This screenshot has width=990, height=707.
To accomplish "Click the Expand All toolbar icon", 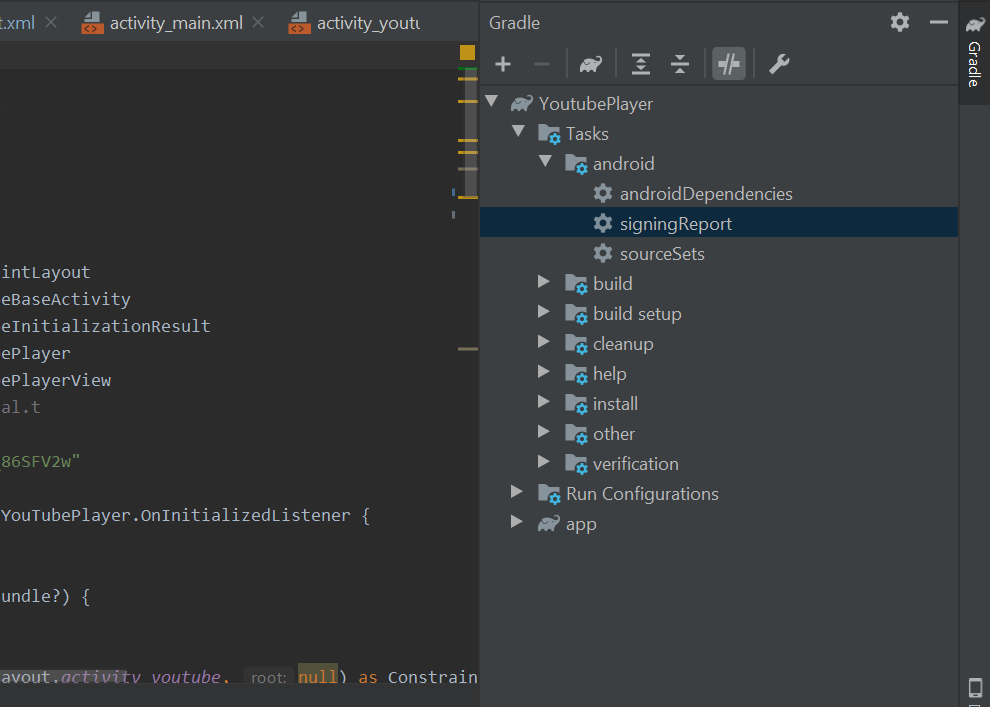I will (x=641, y=64).
